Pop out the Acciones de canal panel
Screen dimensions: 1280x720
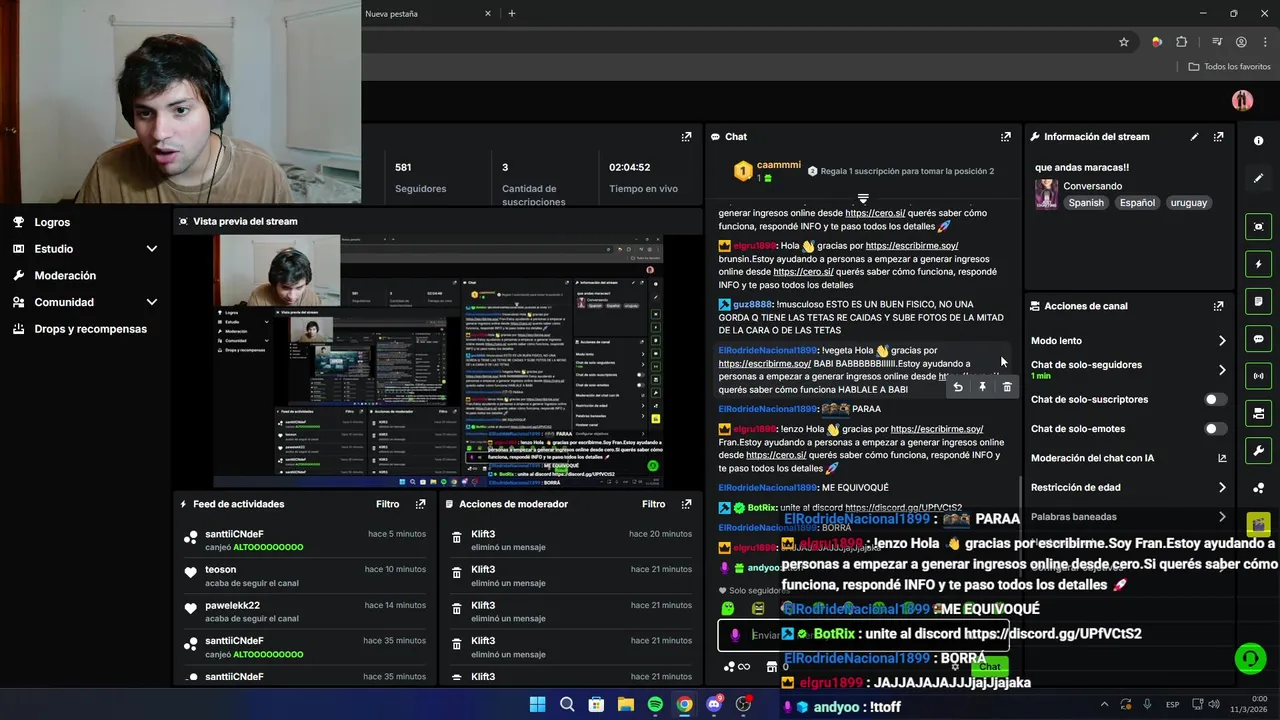pyautogui.click(x=1218, y=306)
